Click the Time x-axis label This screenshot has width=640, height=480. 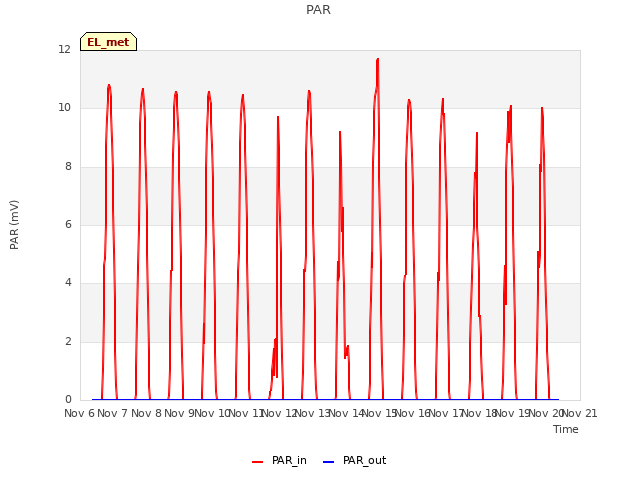tap(566, 429)
